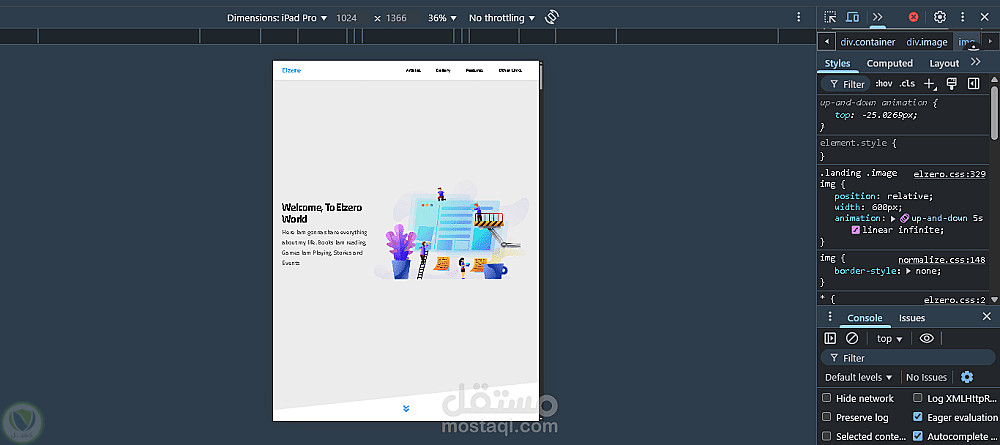Open the Default levels dropdown

coord(858,377)
